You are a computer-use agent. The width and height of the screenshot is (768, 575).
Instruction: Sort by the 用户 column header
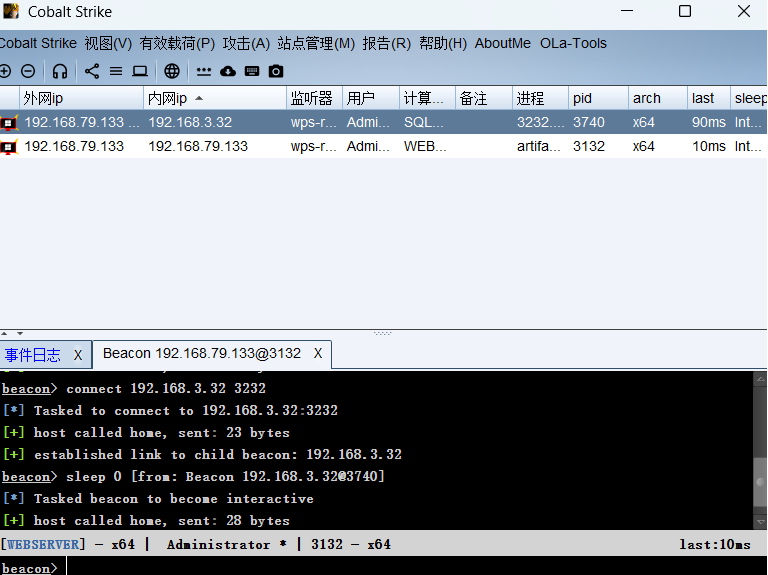(x=371, y=98)
